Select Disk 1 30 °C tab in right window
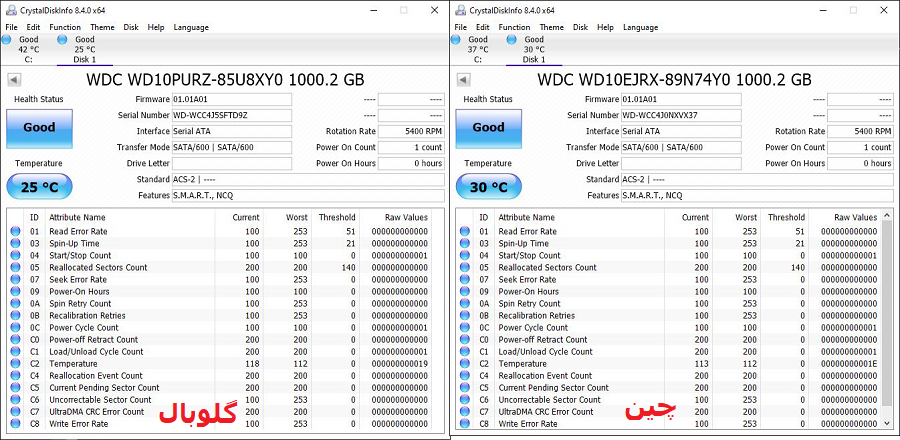The image size is (900, 440). tap(534, 49)
